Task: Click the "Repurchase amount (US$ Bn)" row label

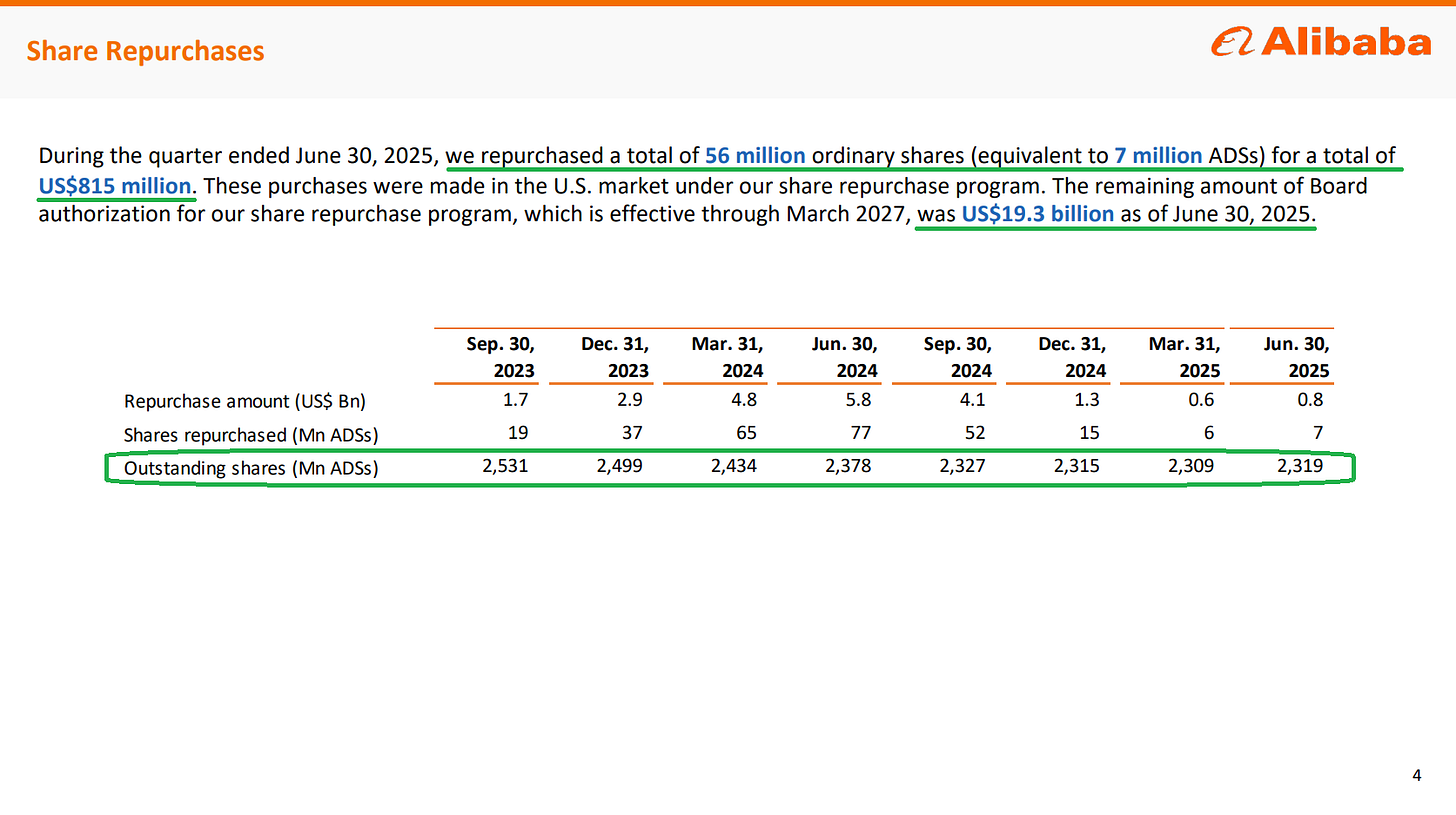Action: tap(244, 402)
